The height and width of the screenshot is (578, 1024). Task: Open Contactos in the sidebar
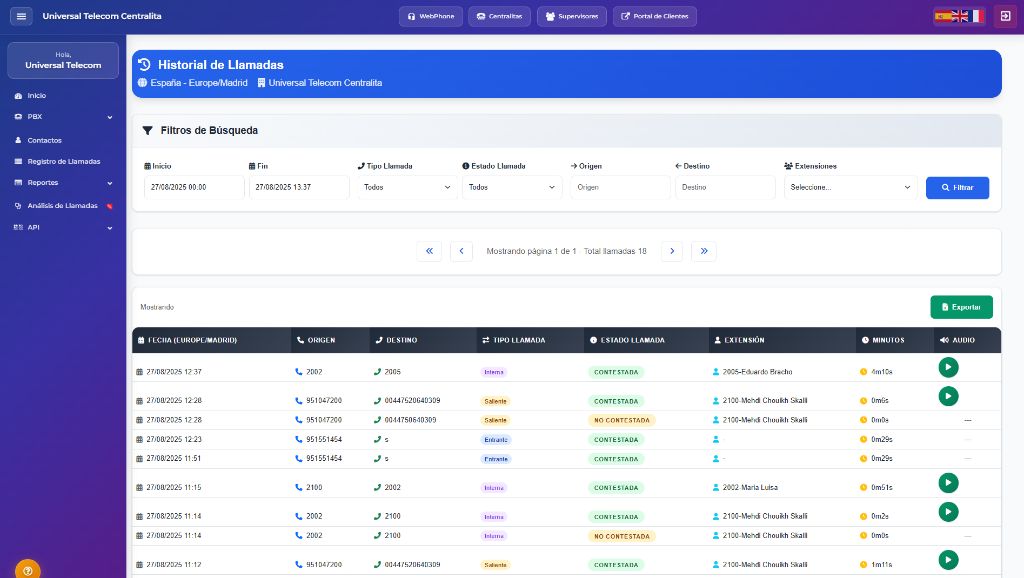tap(44, 140)
